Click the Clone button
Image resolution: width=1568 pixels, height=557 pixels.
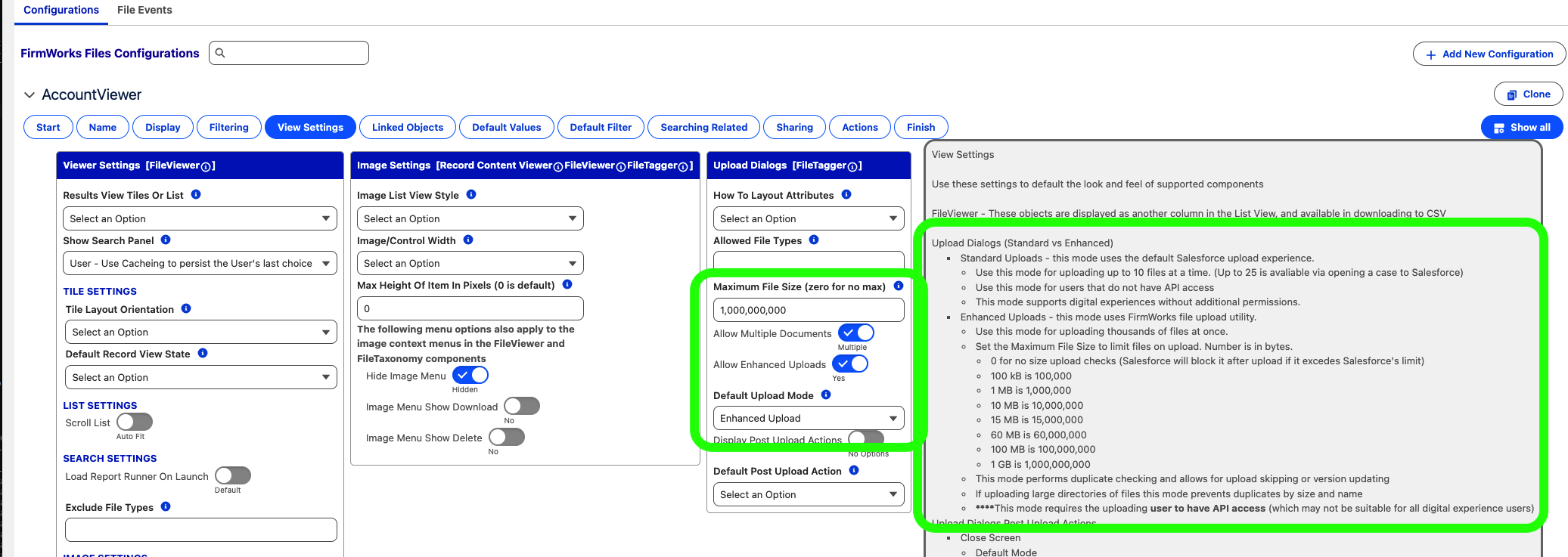coord(1529,94)
